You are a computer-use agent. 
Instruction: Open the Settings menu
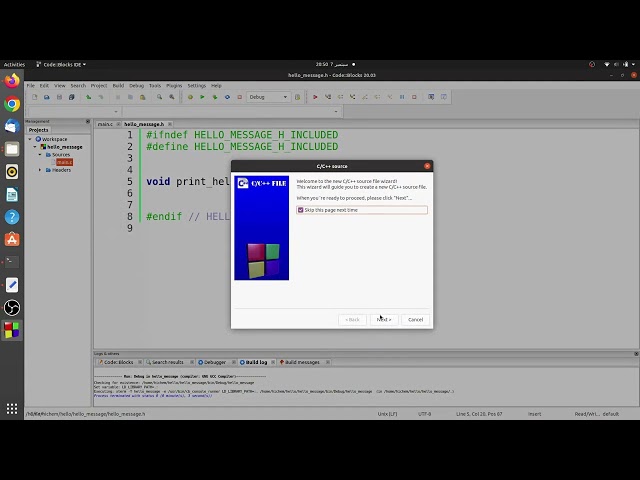pos(197,86)
